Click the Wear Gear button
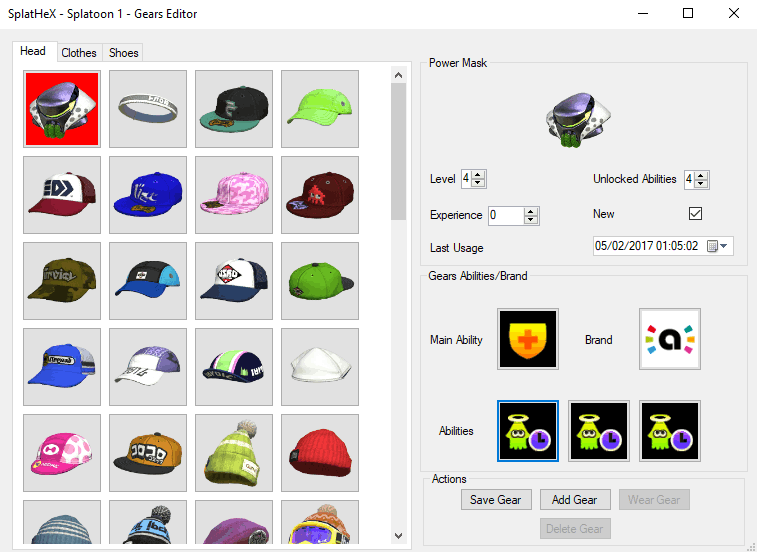Screen dimensions: 757x552 [x=654, y=499]
